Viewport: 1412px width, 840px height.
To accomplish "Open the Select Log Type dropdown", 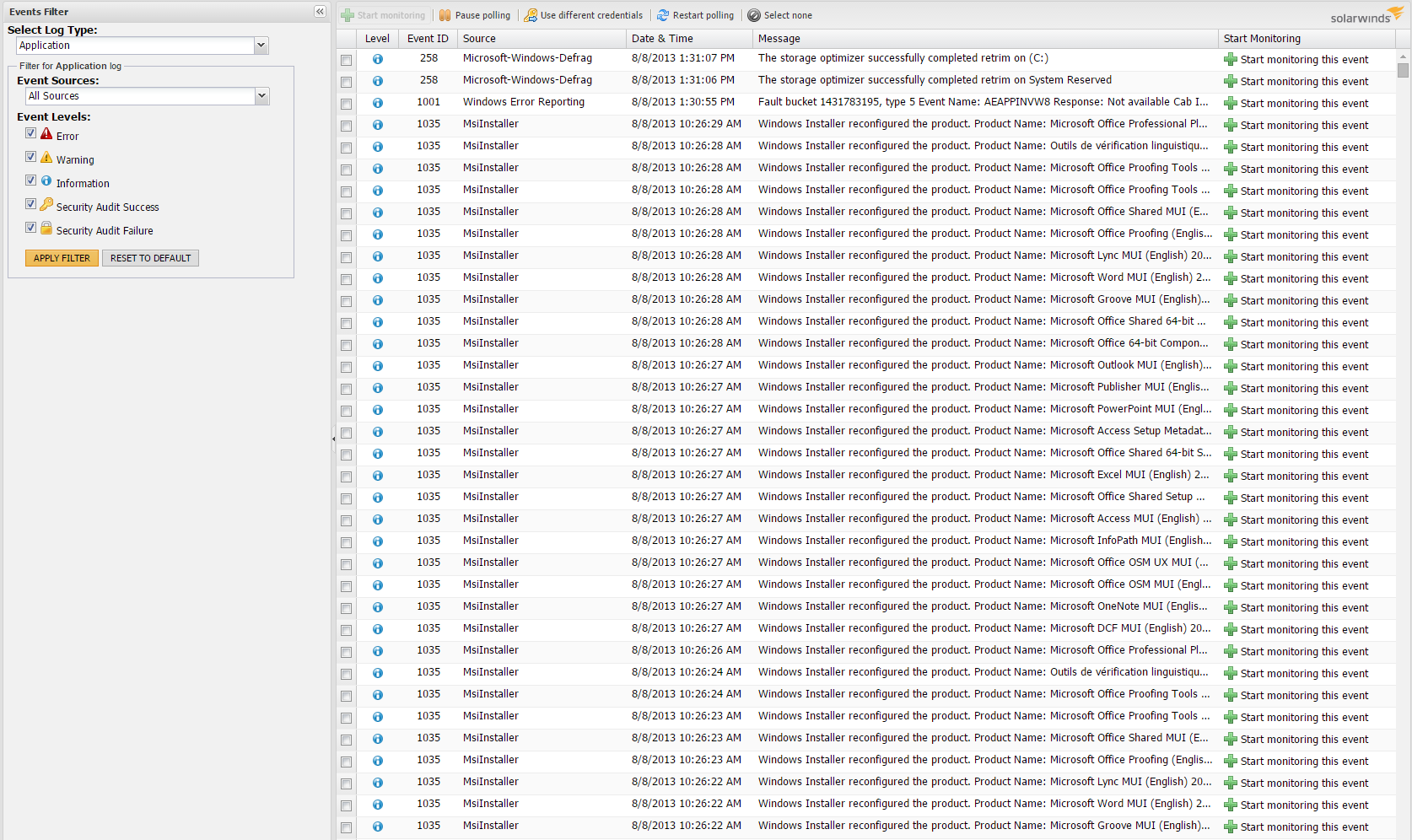I will [x=261, y=45].
